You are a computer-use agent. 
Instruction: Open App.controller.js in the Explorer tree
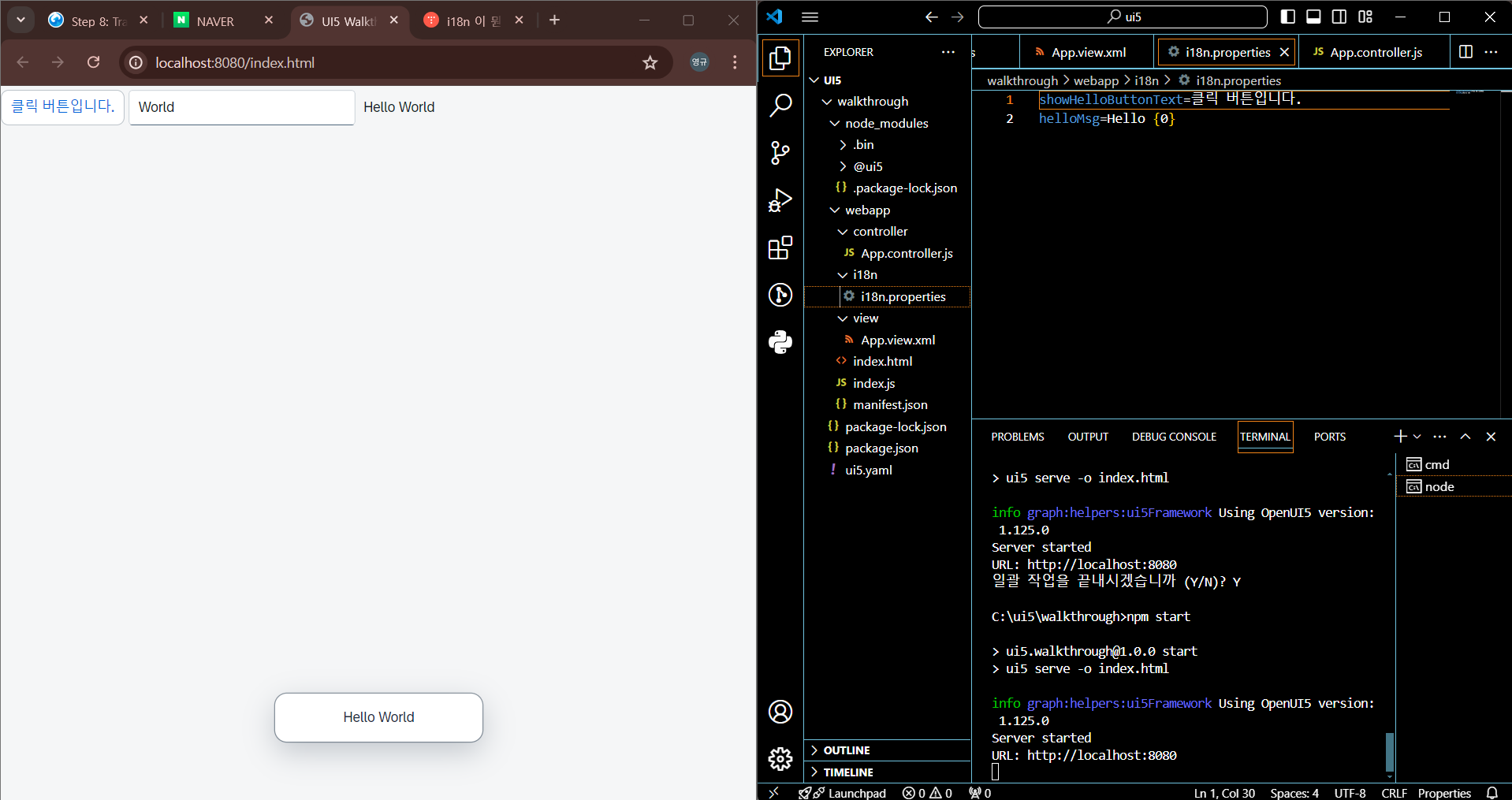(x=907, y=254)
